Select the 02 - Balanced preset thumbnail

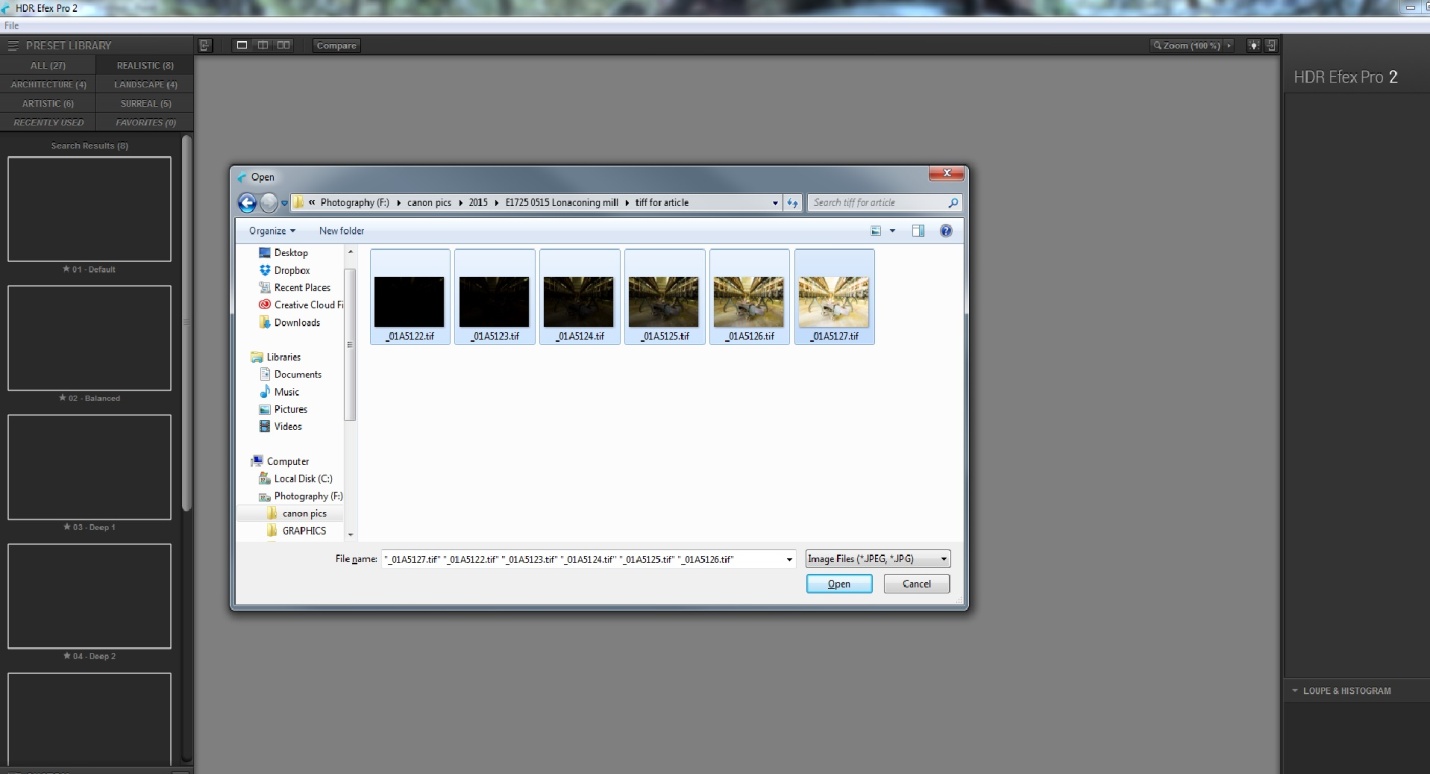pyautogui.click(x=89, y=338)
